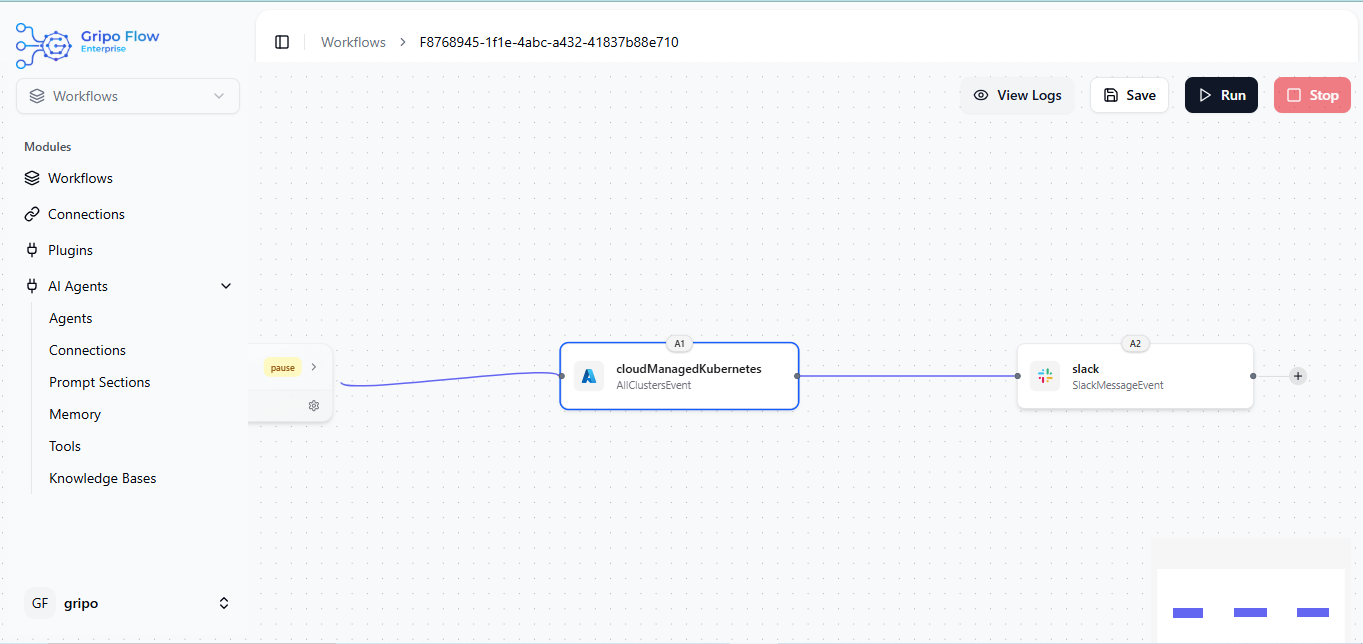Collapse the AI Agents section chevron
Image resolution: width=1363 pixels, height=644 pixels.
click(x=226, y=286)
